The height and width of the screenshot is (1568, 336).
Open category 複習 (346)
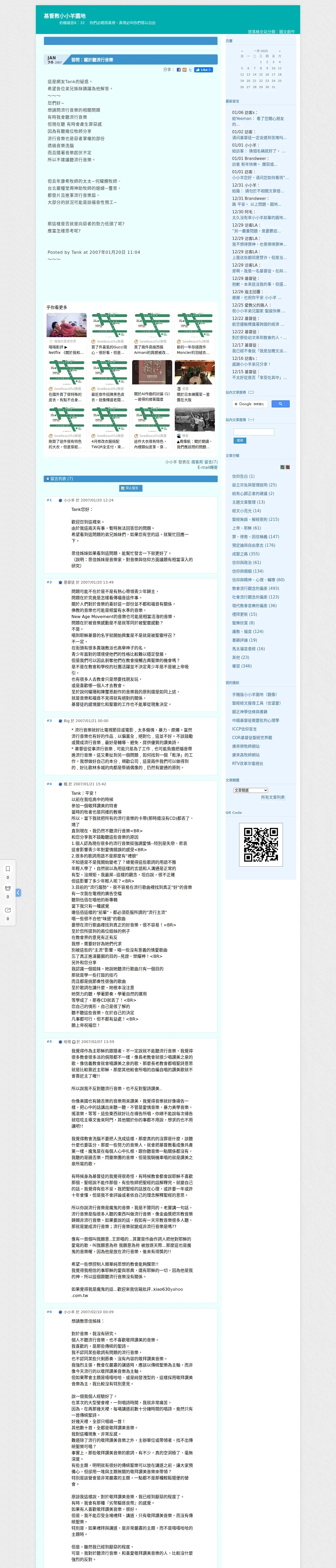click(x=242, y=666)
